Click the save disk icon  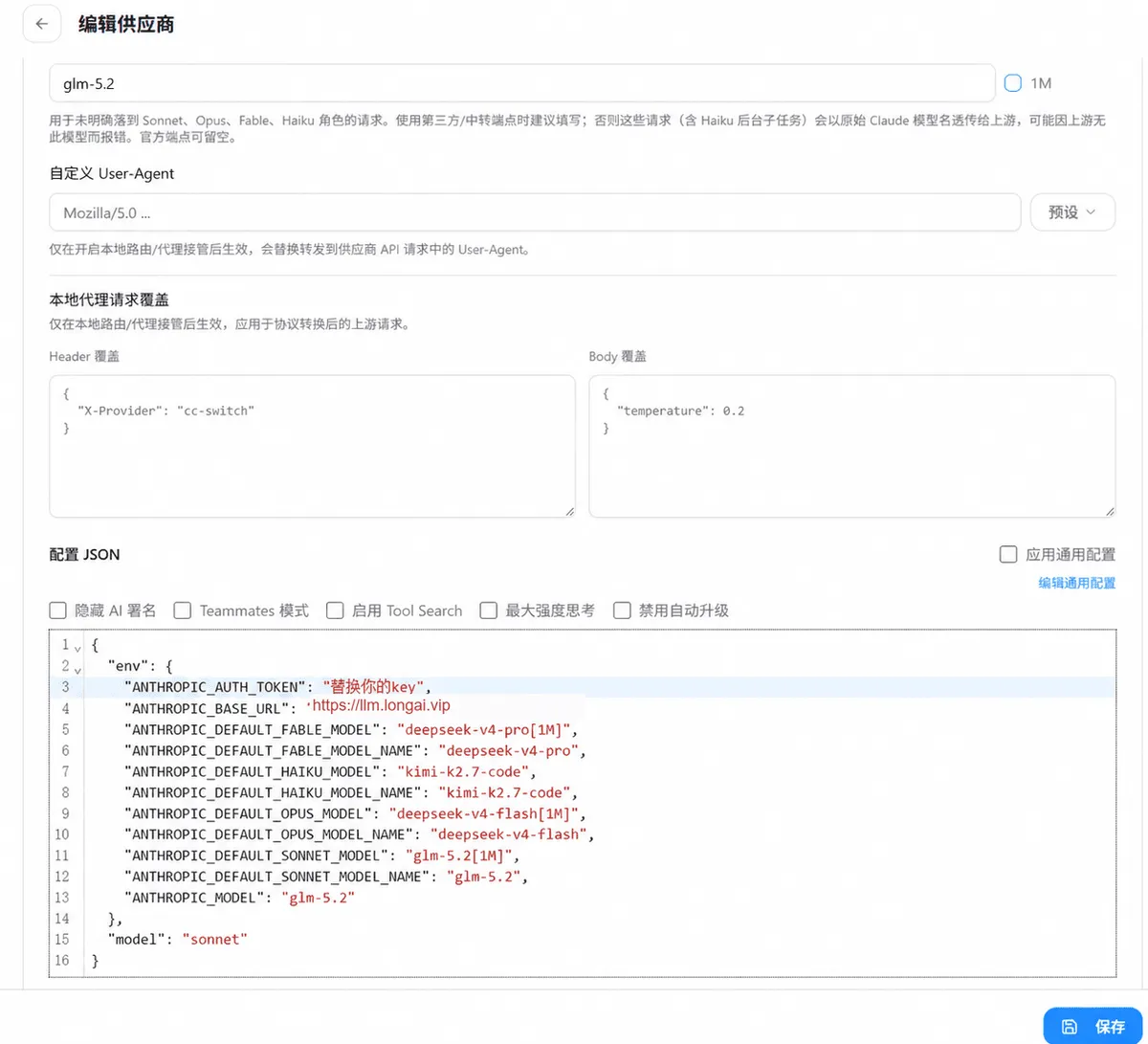tap(1070, 1026)
